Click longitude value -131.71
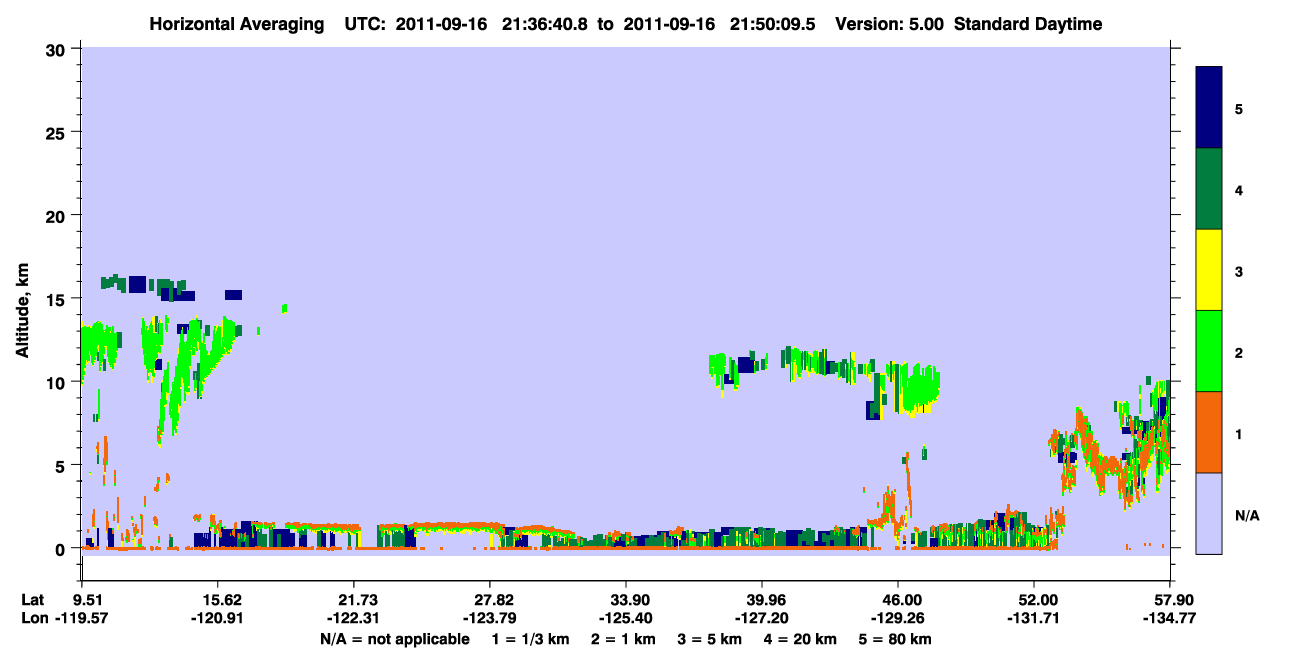Image resolution: width=1300 pixels, height=667 pixels. pos(1034,618)
